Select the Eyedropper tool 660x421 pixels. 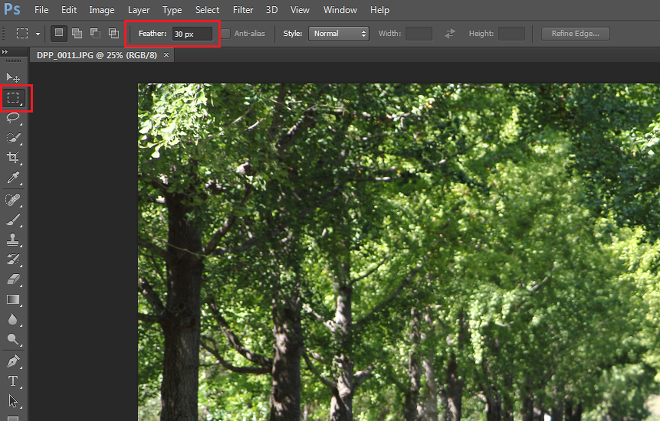coord(13,178)
